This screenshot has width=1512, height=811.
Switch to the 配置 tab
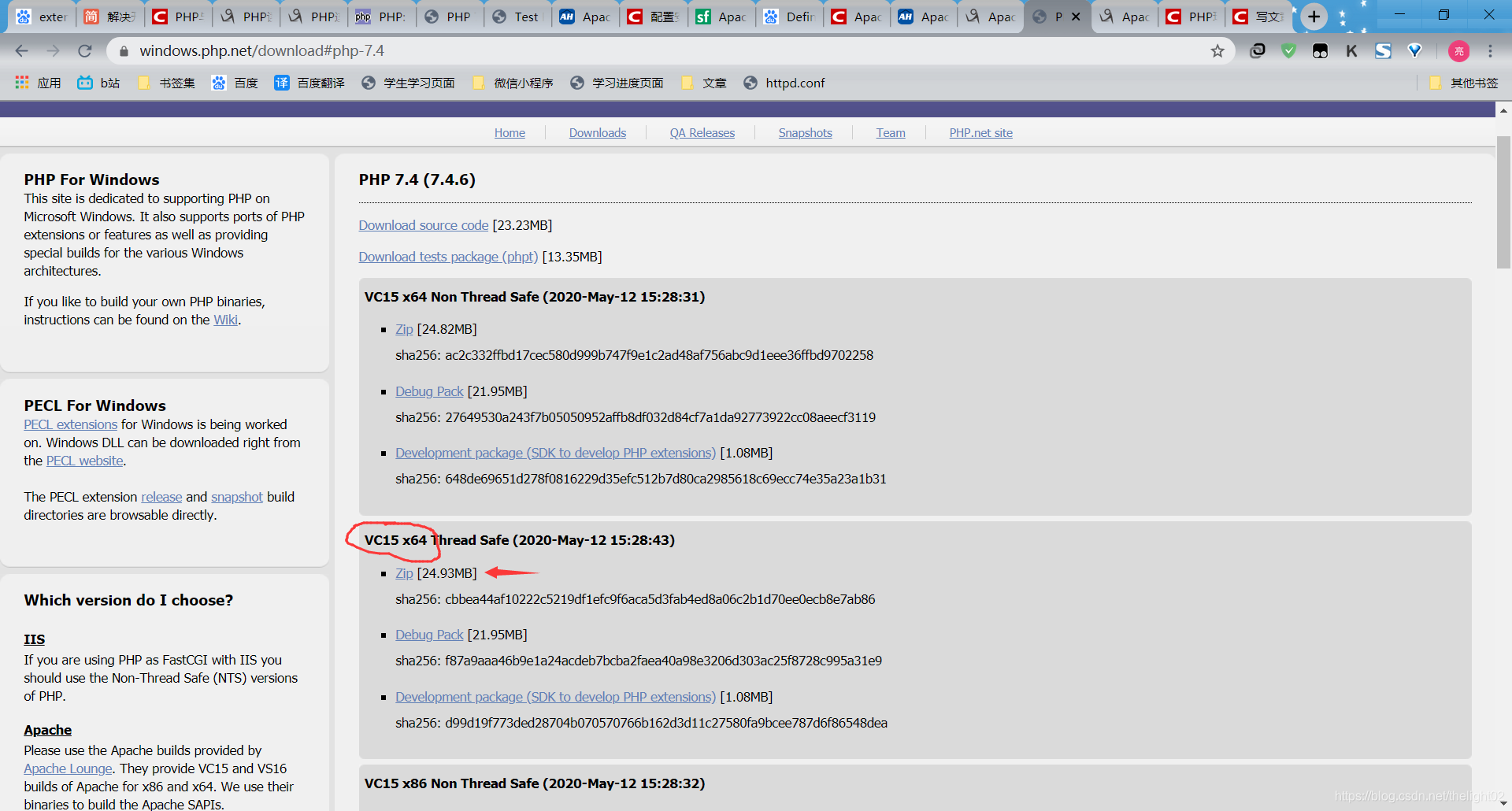[653, 17]
